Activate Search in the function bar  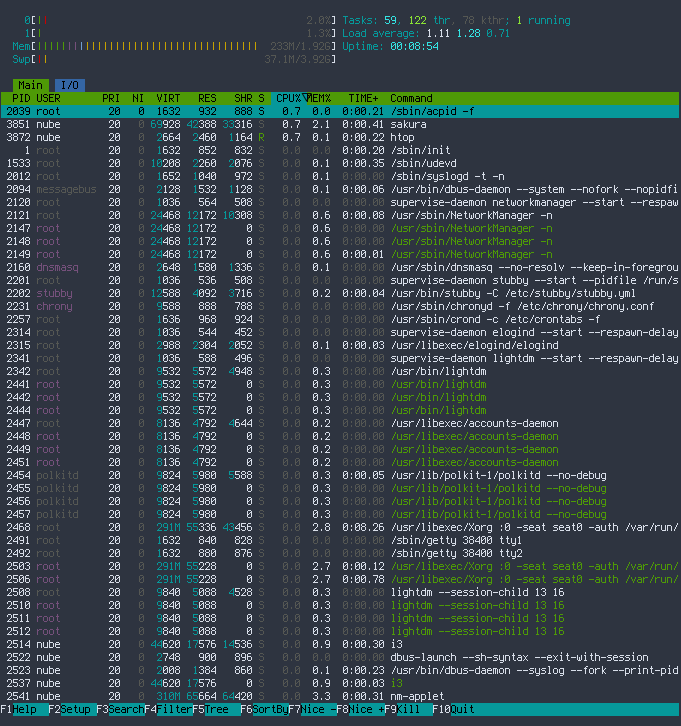121,709
